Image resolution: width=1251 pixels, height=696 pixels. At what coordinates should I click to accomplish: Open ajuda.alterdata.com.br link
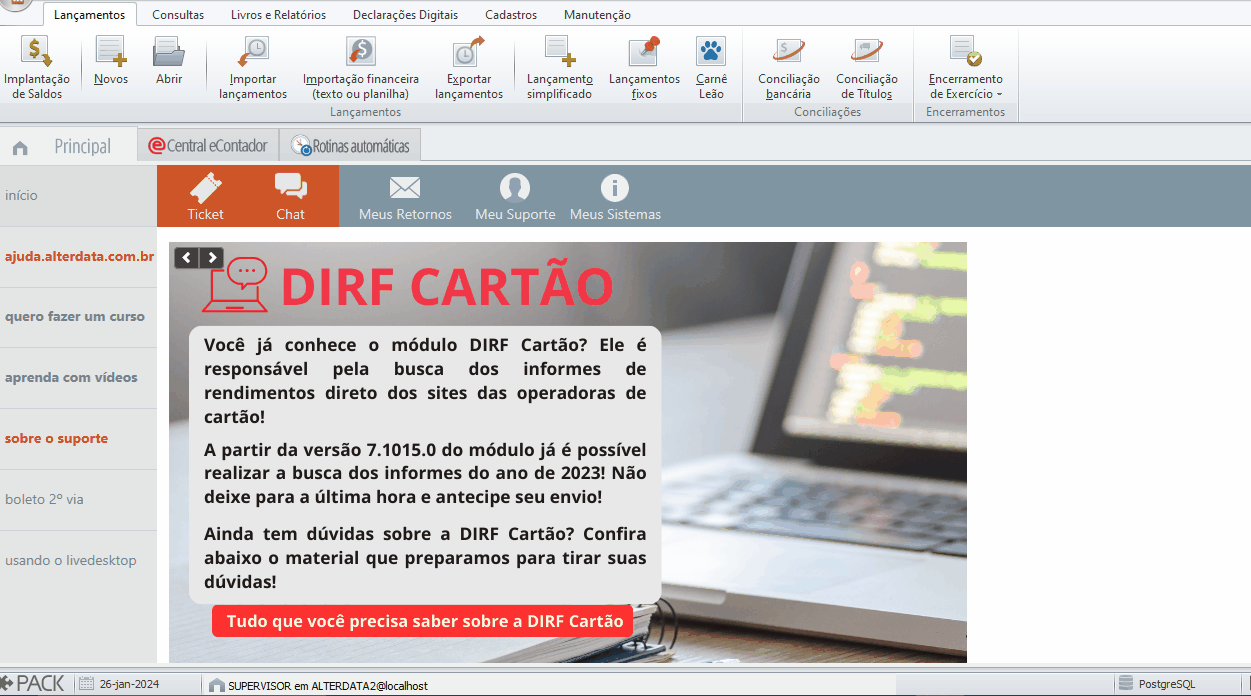79,256
